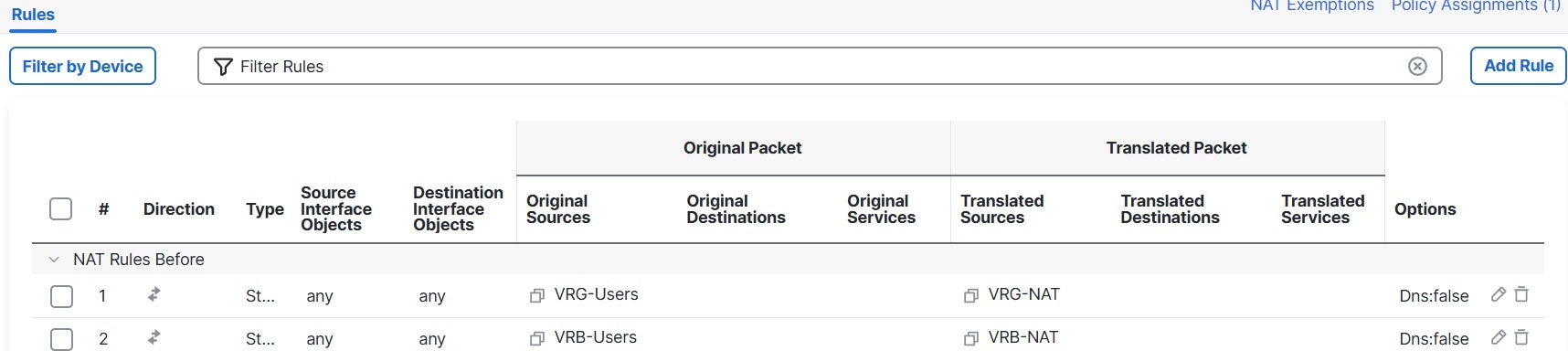
Task: Clear the Filter Rules field with X icon
Action: [1417, 66]
